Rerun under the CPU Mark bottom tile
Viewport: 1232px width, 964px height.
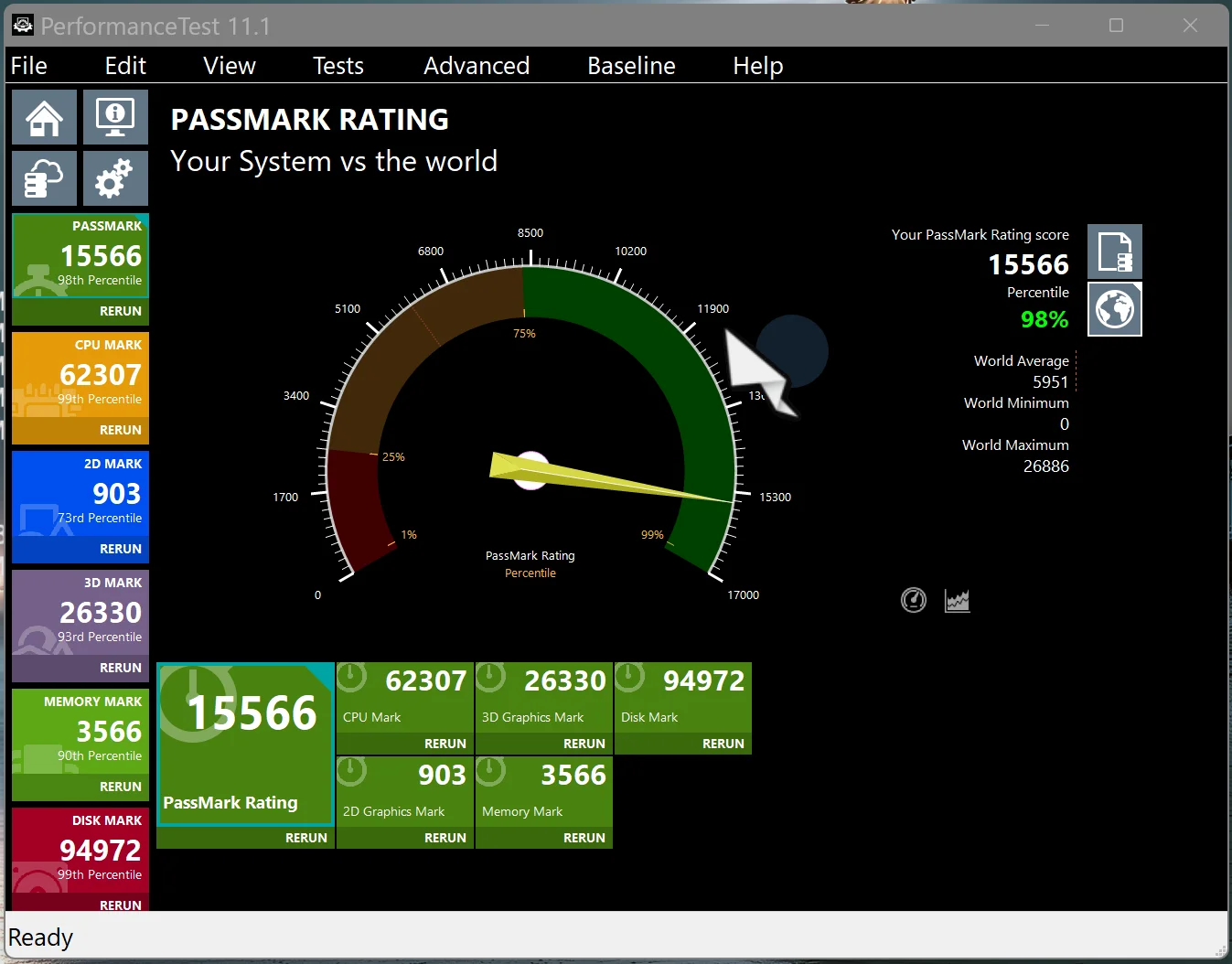point(405,744)
